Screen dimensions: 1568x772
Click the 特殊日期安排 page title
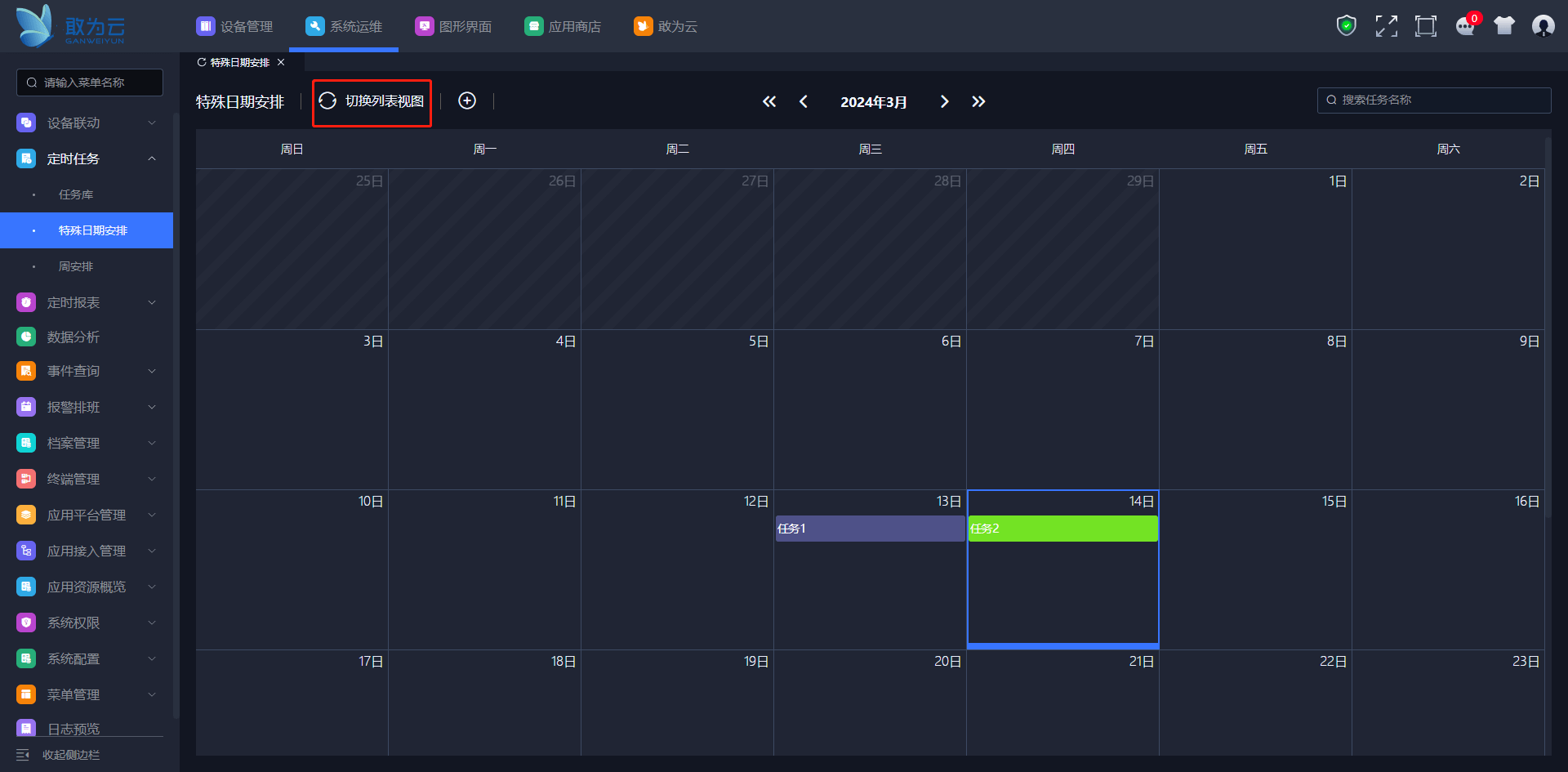pos(240,102)
